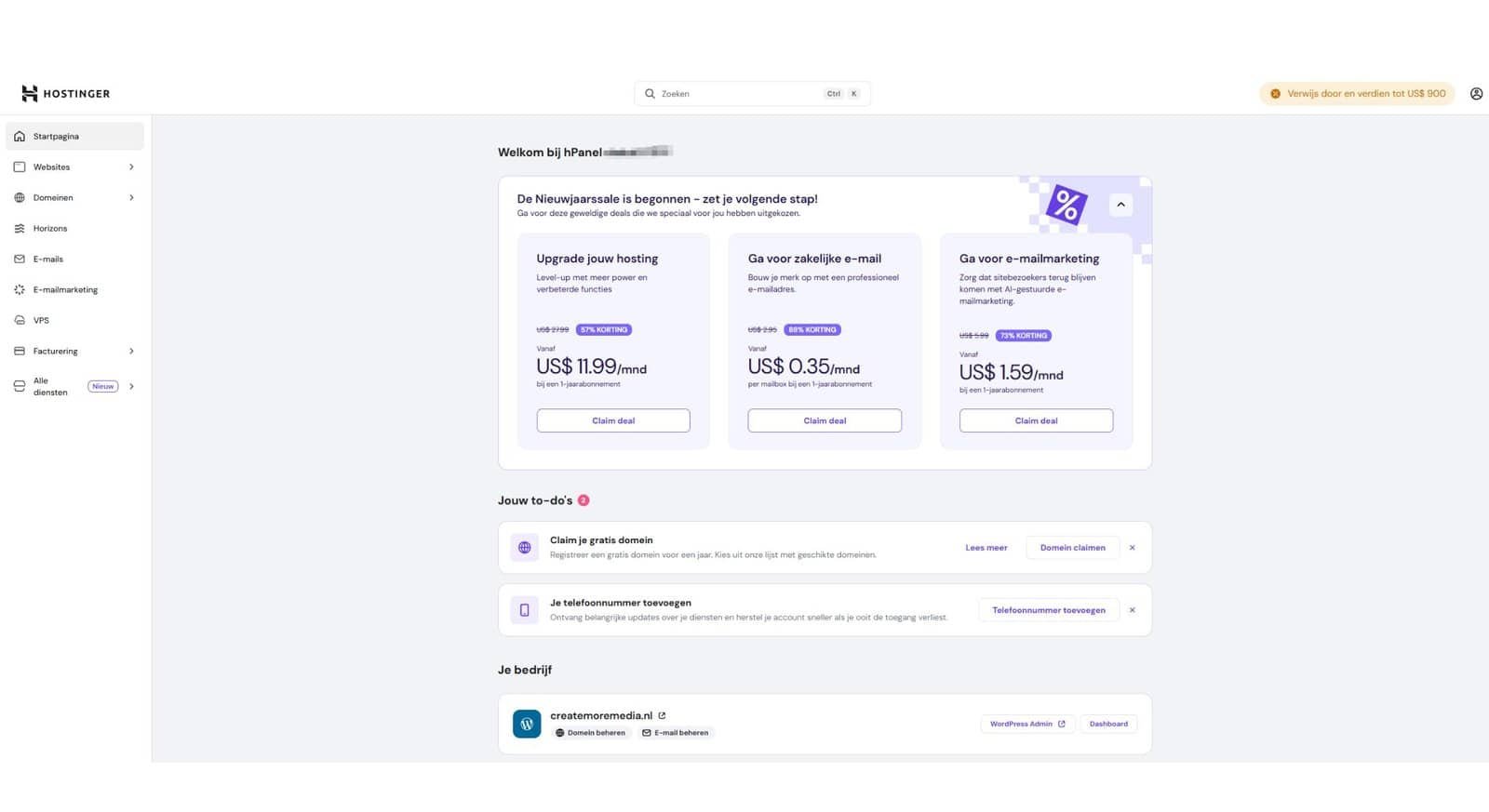Expand the Domeinen submenu chevron
Screen dimensions: 1489x812
point(131,198)
